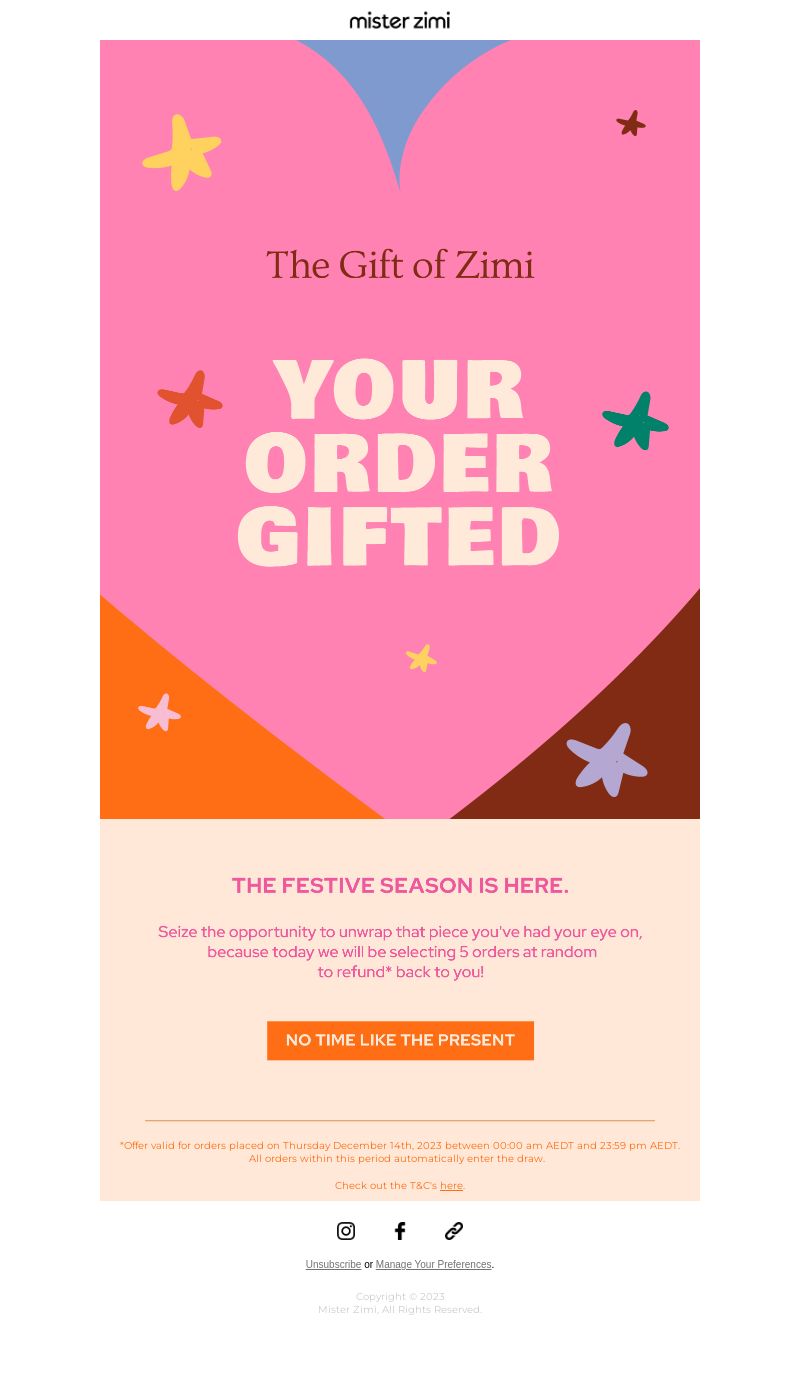This screenshot has width=800, height=1377.
Task: Click the offer validity fine print text
Action: [400, 1152]
